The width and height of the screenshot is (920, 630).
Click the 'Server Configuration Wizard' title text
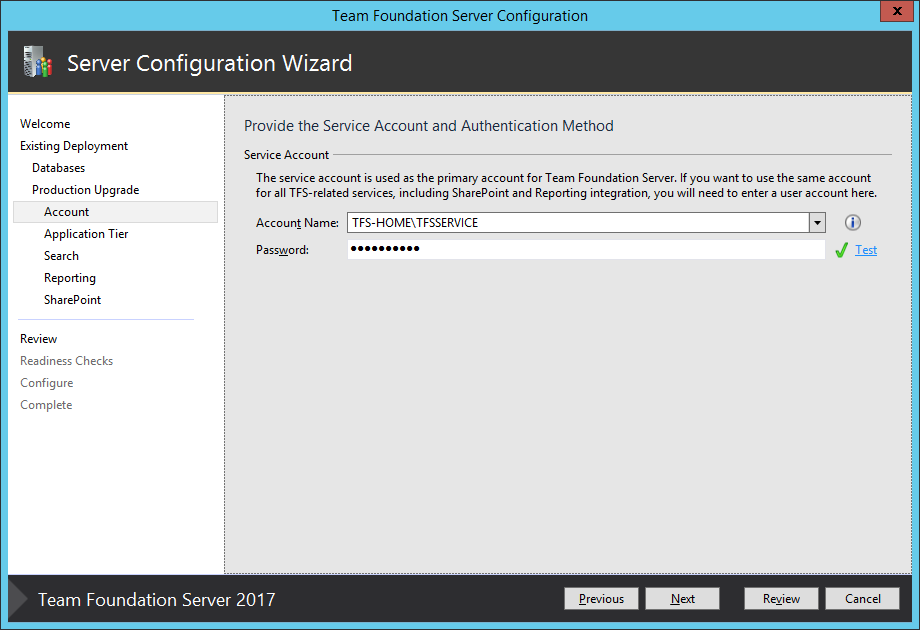[209, 63]
